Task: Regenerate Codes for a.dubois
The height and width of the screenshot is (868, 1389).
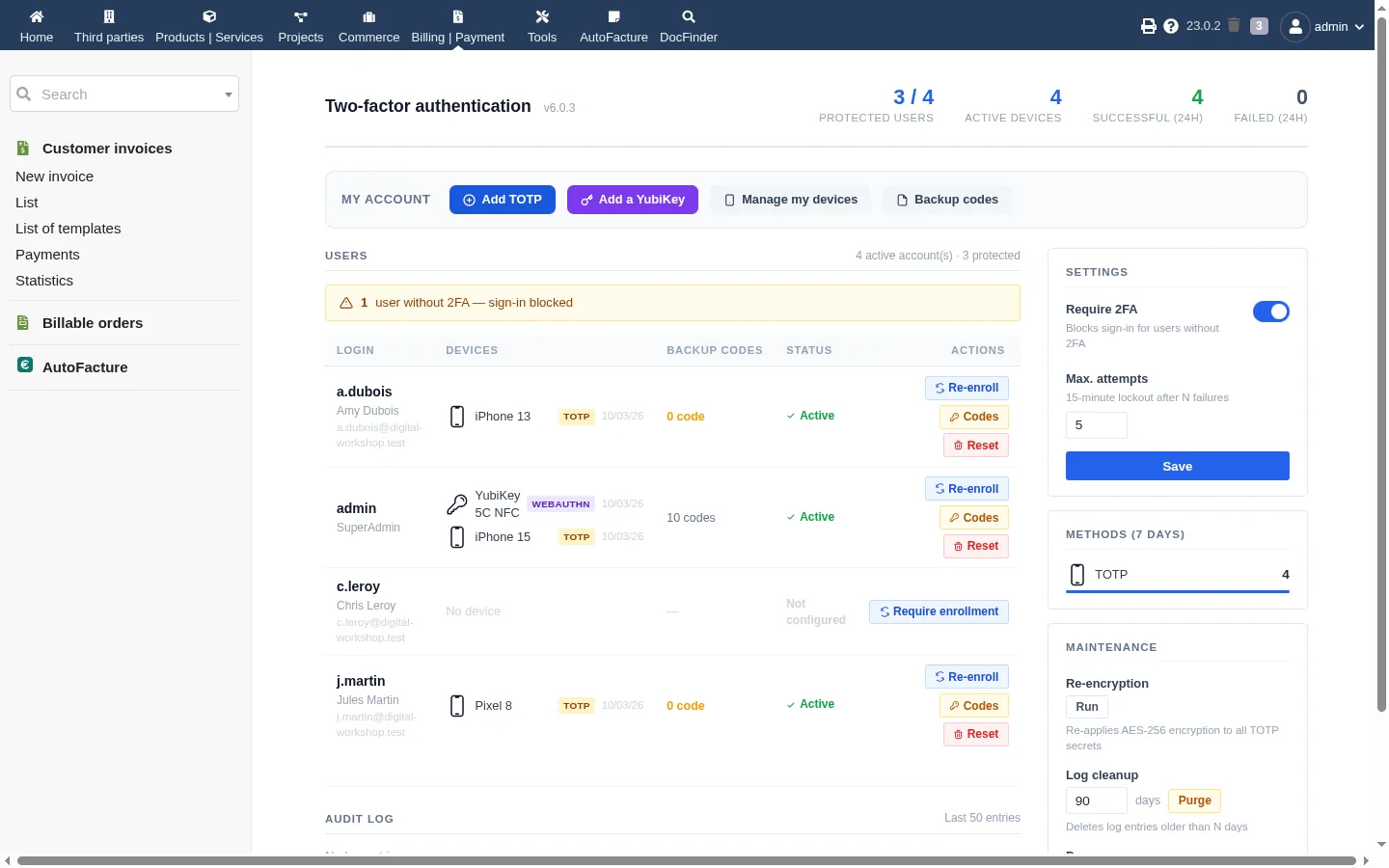Action: point(974,417)
